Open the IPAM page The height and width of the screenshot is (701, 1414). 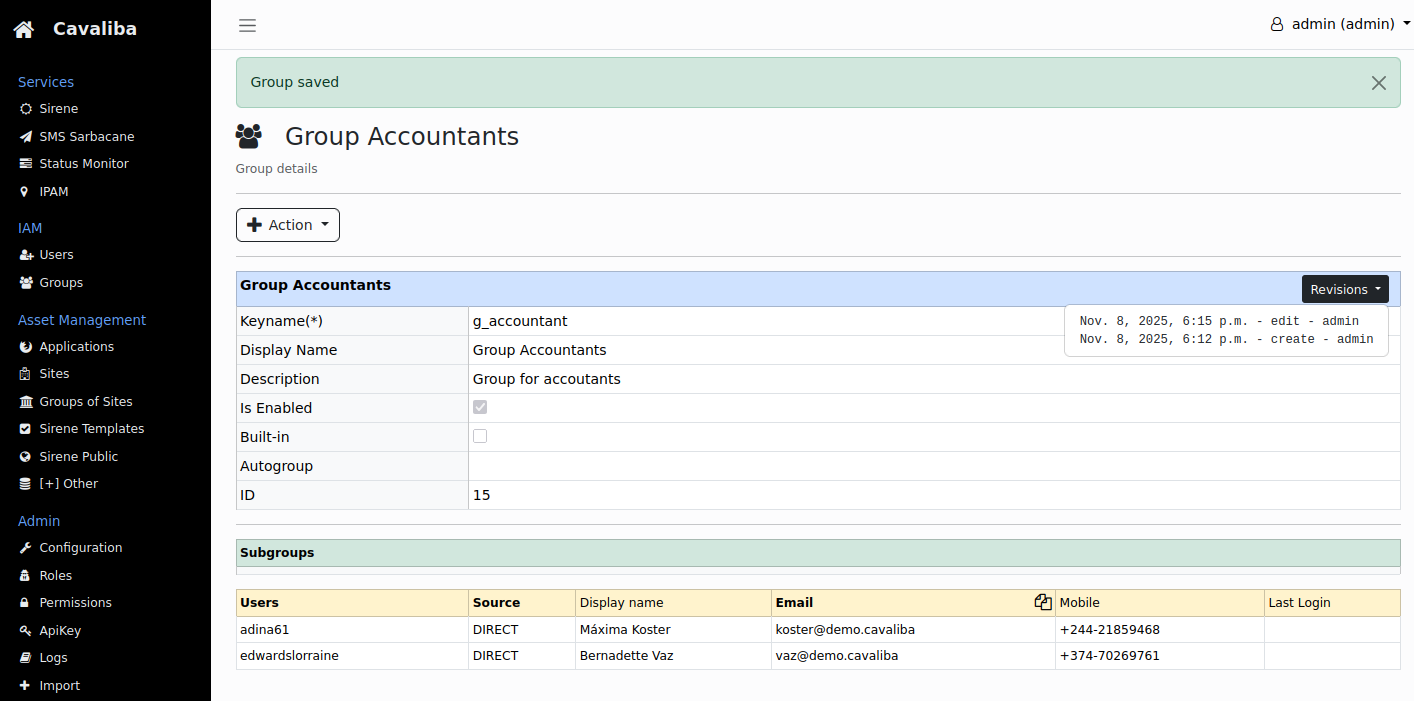(54, 192)
